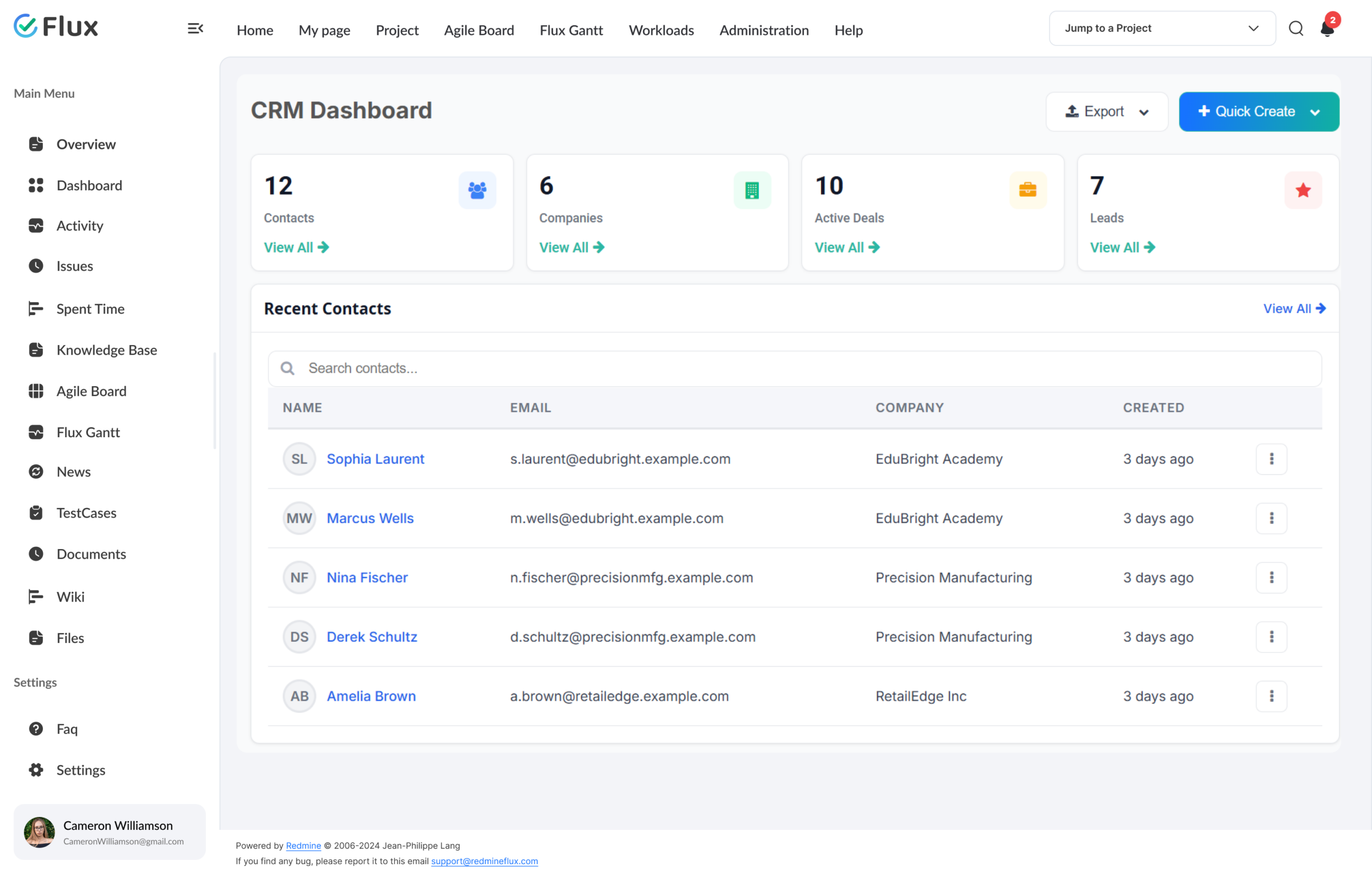Click View All under Contacts card
Screen dimensions: 1372x877
(x=296, y=247)
